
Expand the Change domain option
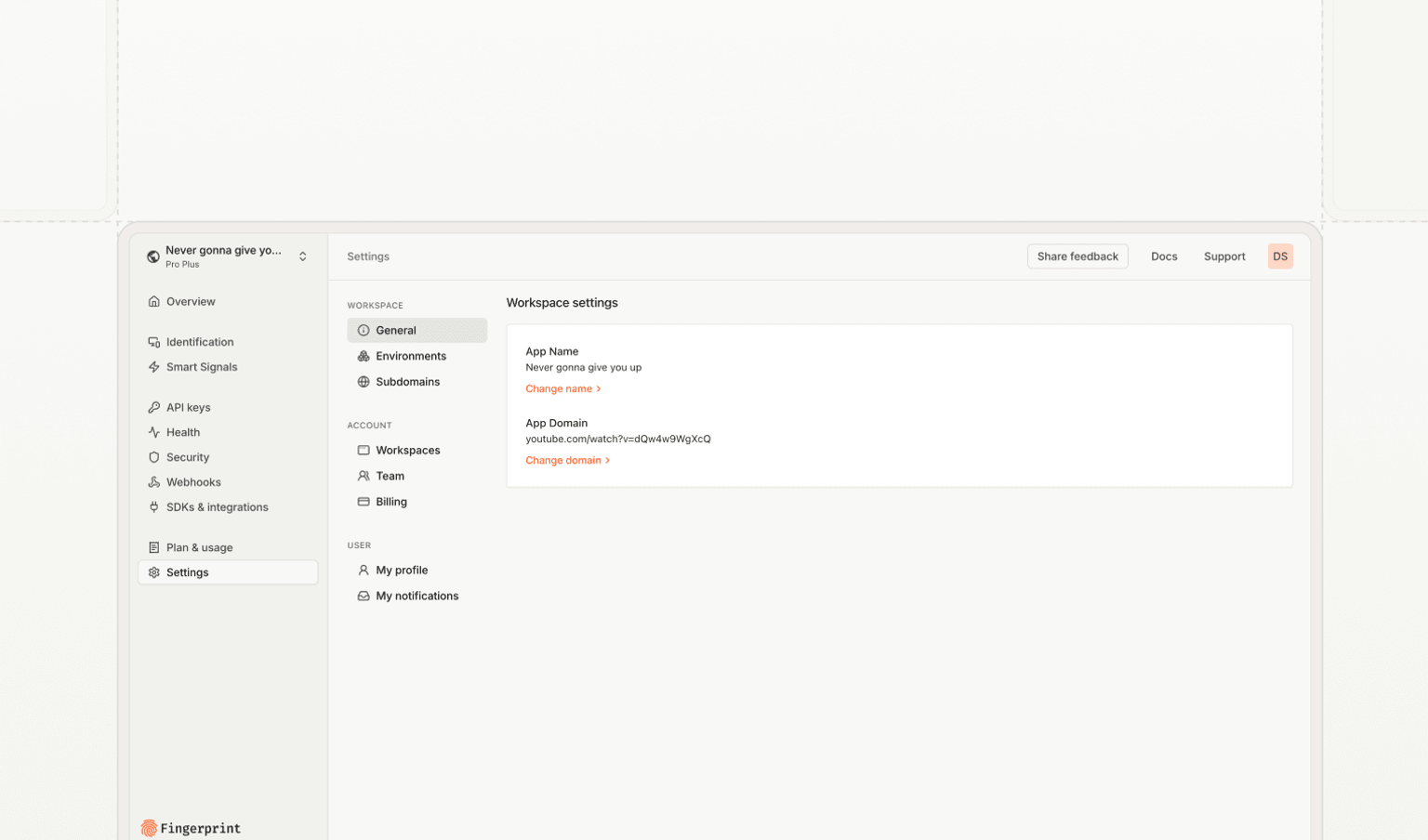pos(568,460)
